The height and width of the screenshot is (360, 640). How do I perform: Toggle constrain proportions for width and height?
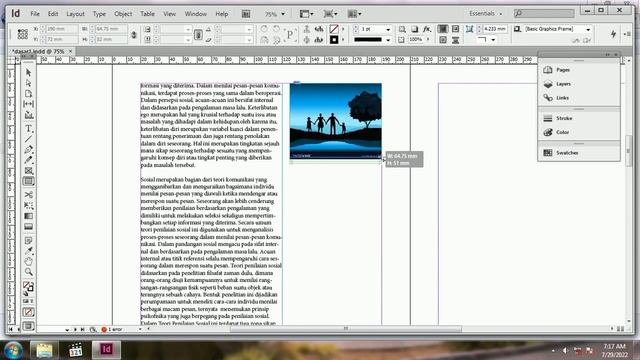point(133,34)
